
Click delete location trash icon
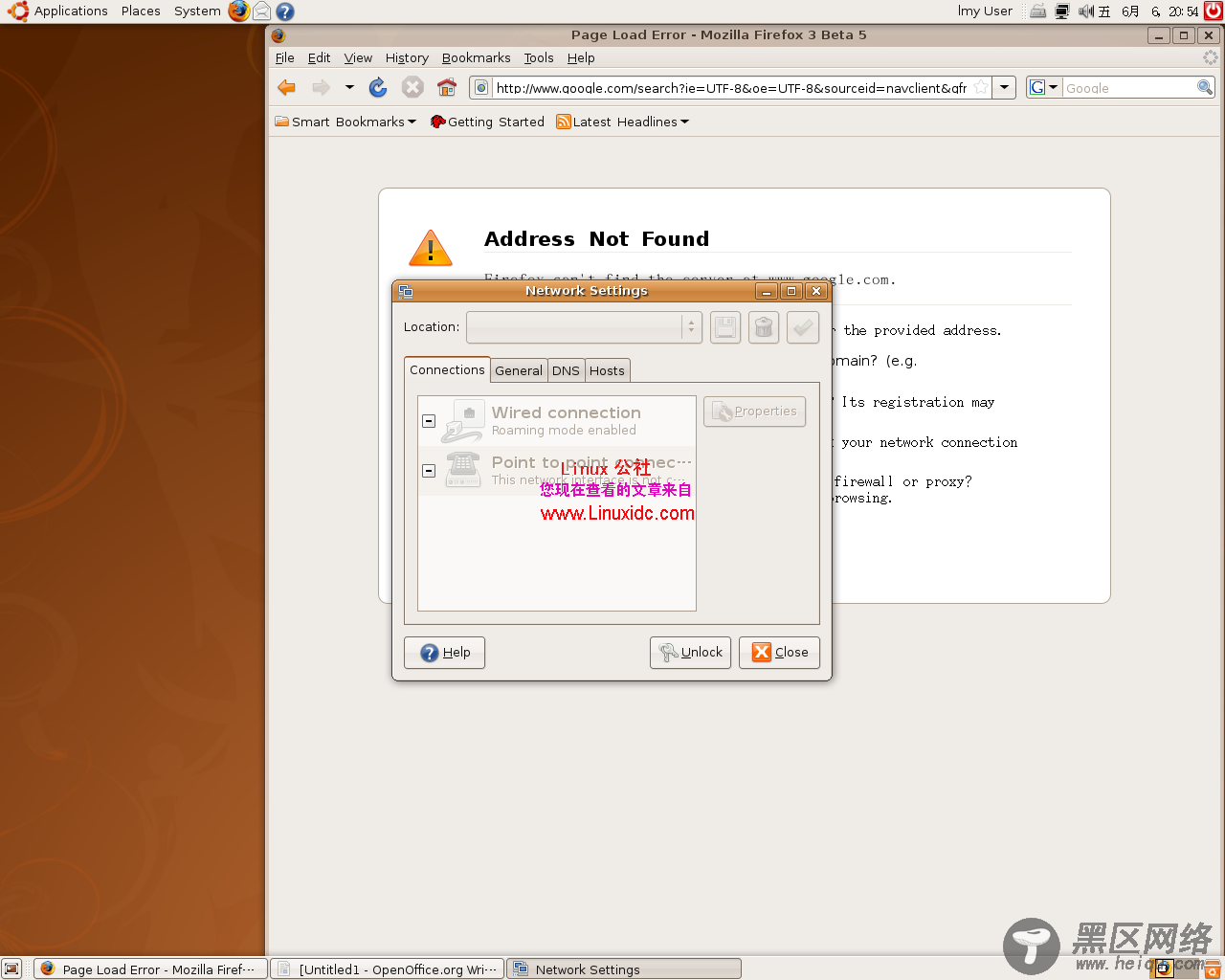[x=764, y=327]
